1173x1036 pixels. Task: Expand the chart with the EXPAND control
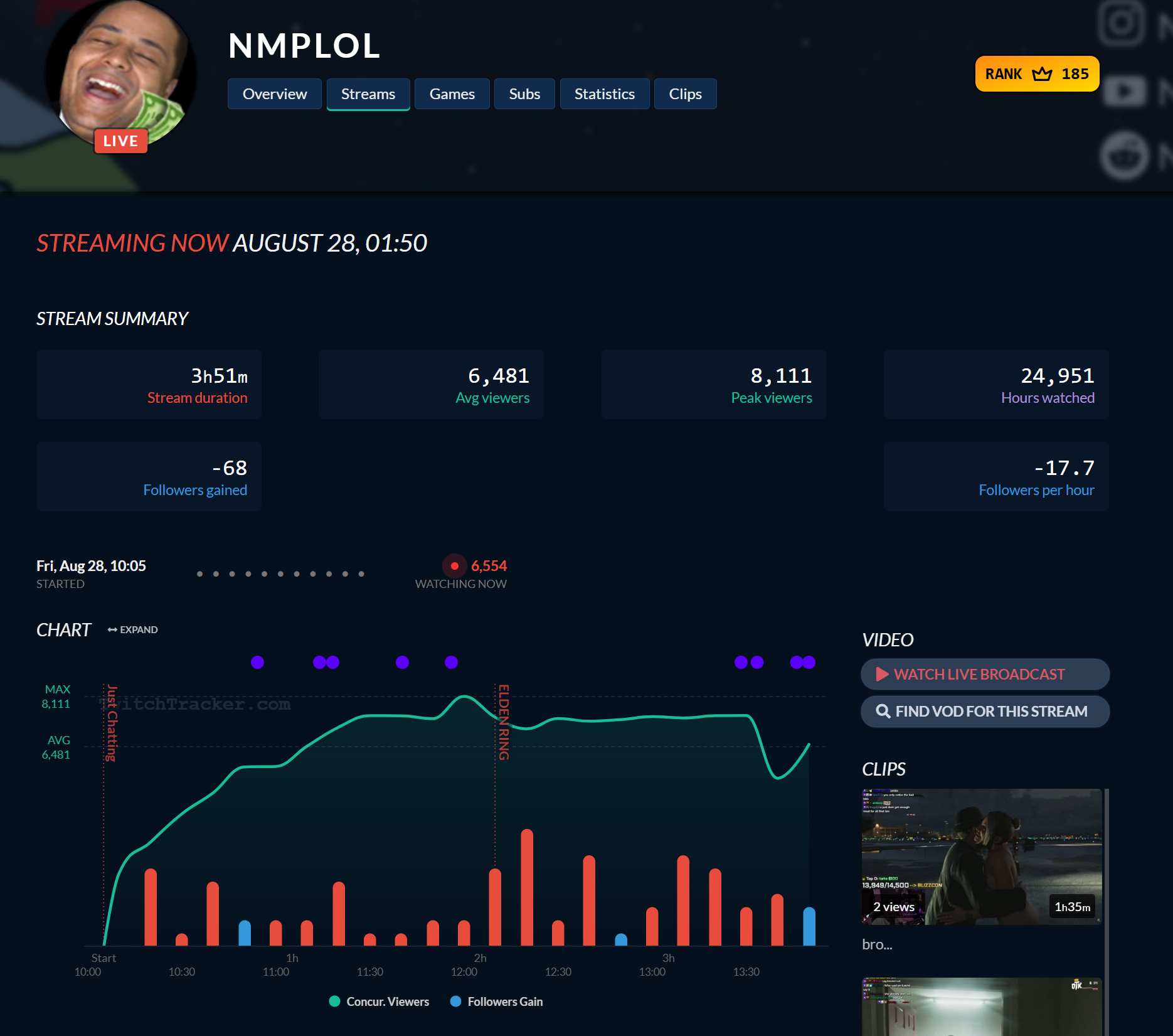(x=132, y=629)
